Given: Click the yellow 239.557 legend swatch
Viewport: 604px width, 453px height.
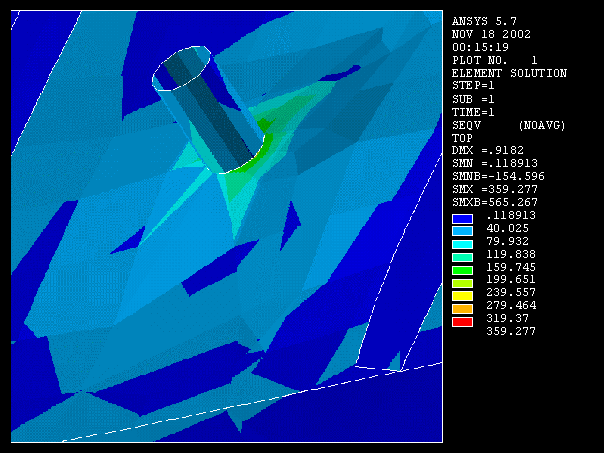Looking at the screenshot, I should (x=462, y=296).
